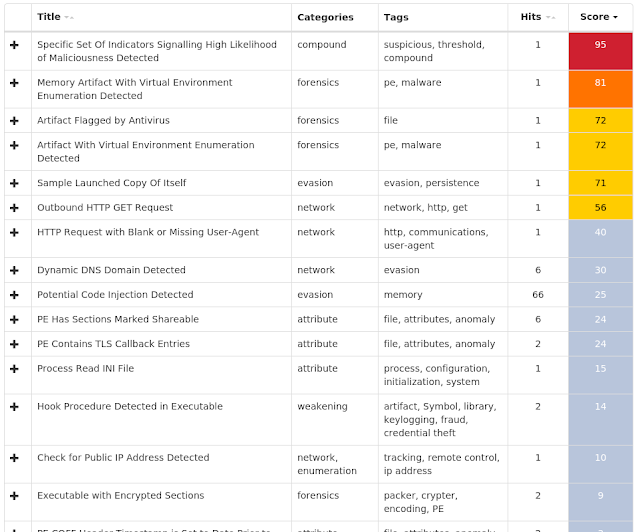This screenshot has width=640, height=532.
Task: Select the Categories column header
Action: click(325, 17)
